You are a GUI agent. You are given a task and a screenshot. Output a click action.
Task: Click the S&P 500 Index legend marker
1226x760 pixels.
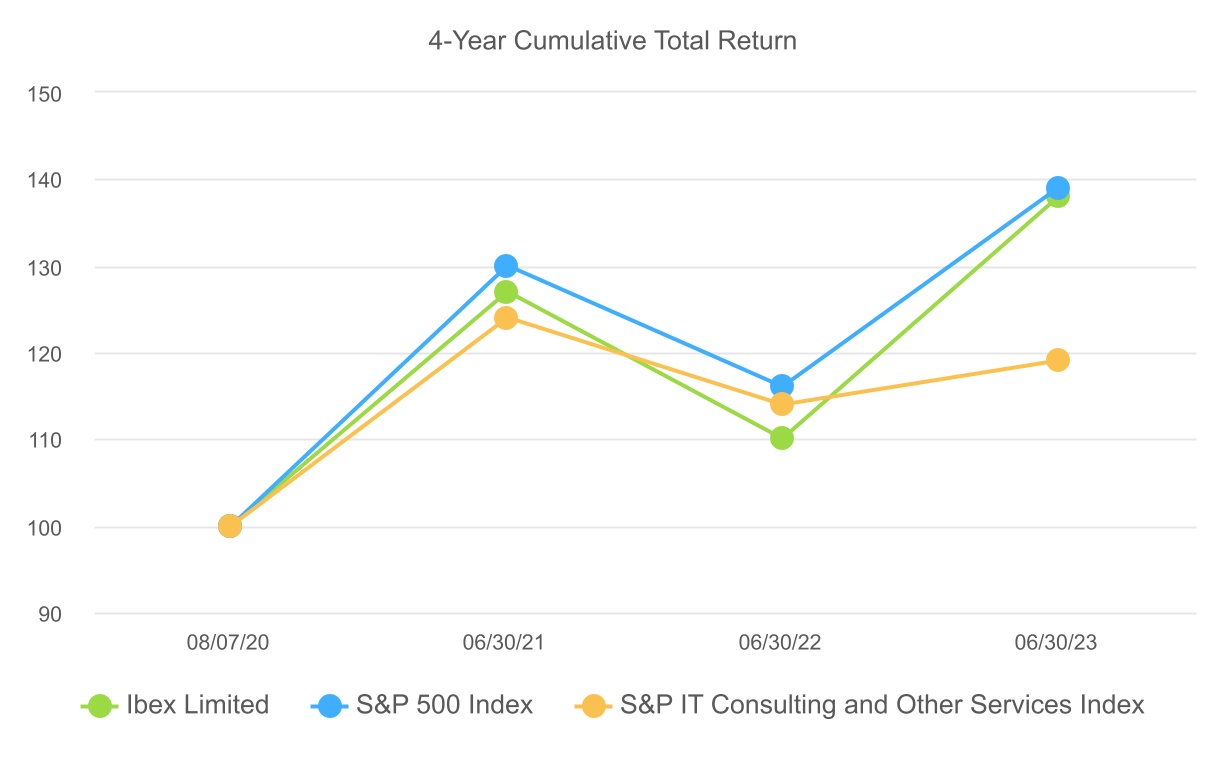332,705
